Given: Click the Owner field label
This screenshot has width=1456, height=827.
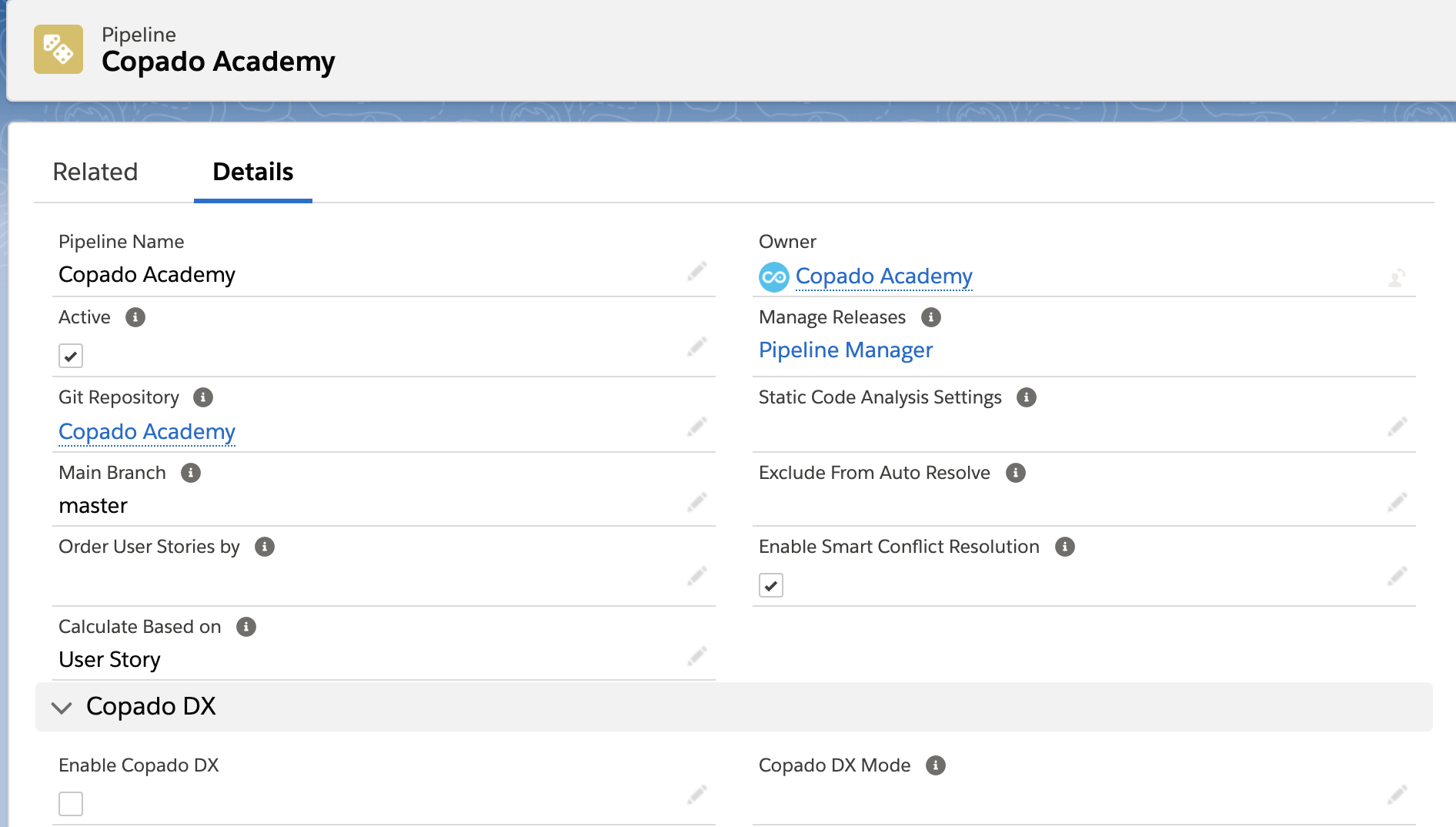Looking at the screenshot, I should (787, 242).
